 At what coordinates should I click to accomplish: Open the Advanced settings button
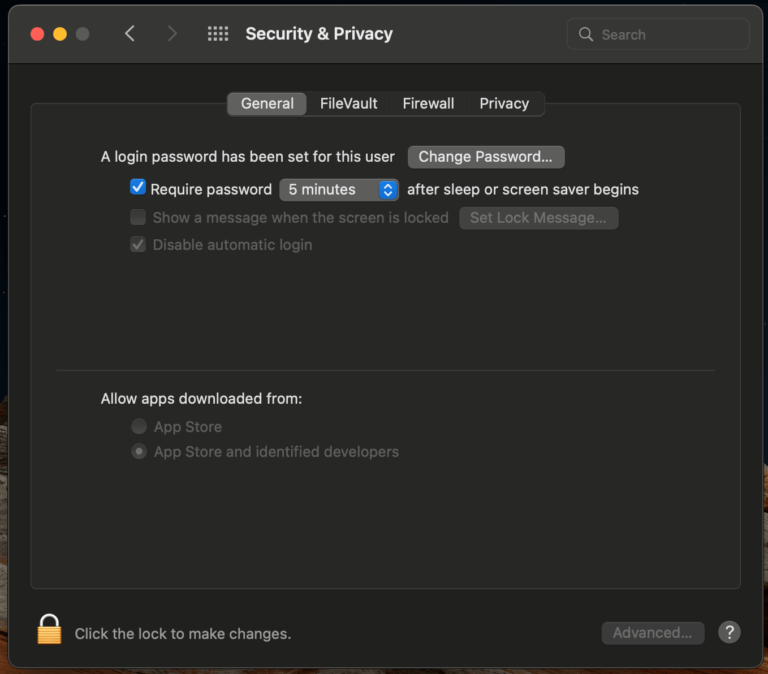(x=652, y=633)
